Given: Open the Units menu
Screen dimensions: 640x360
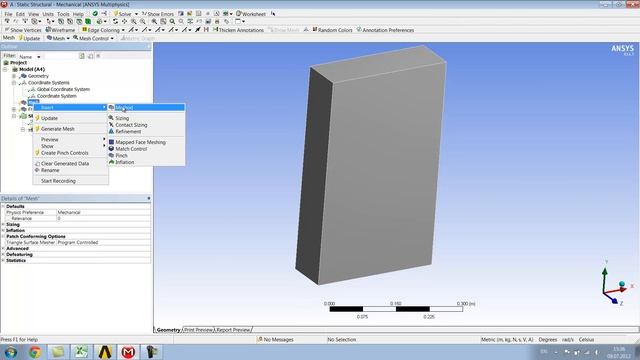Looking at the screenshot, I should point(48,14).
